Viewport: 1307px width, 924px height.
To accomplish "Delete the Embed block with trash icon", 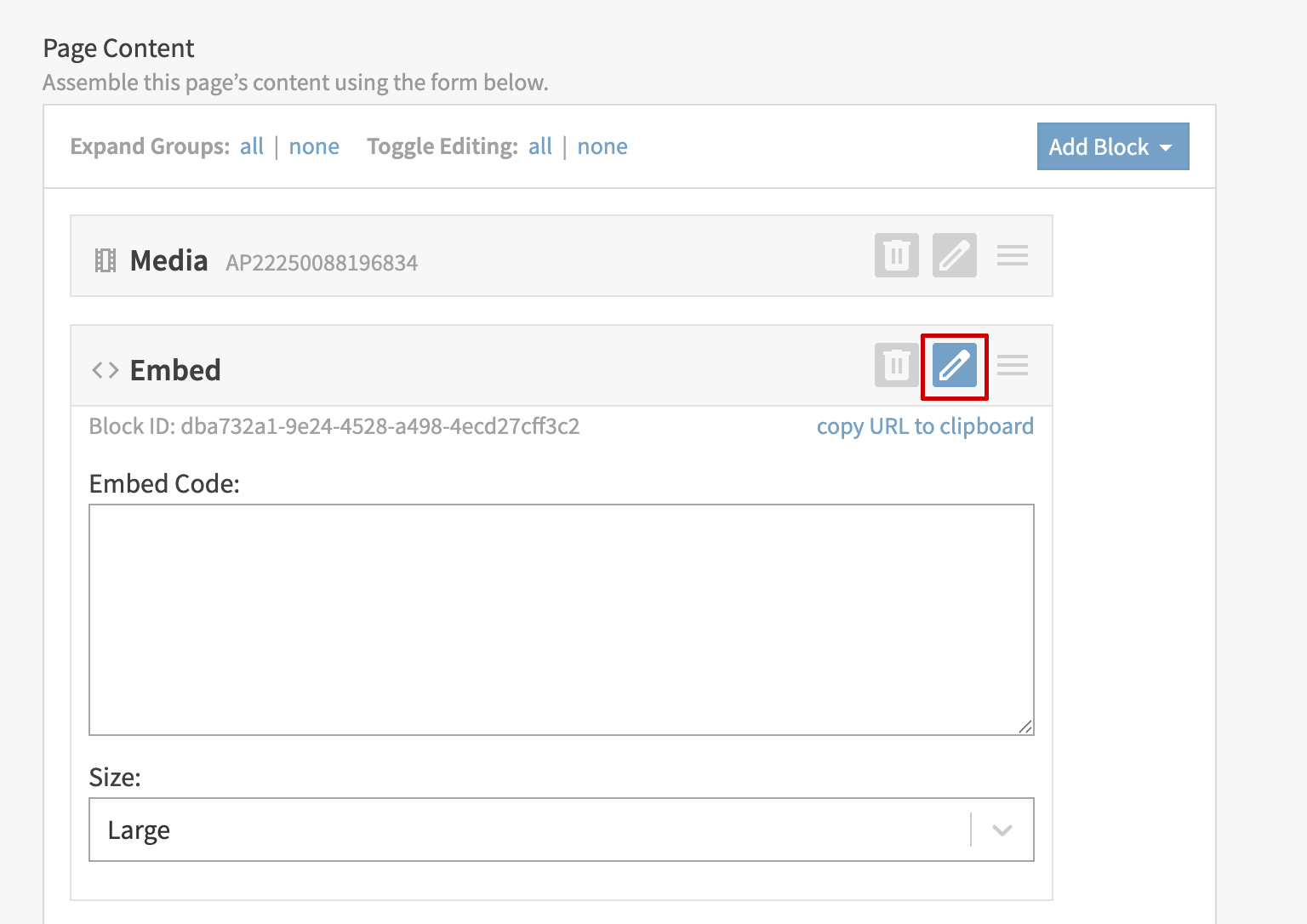I will click(x=896, y=366).
